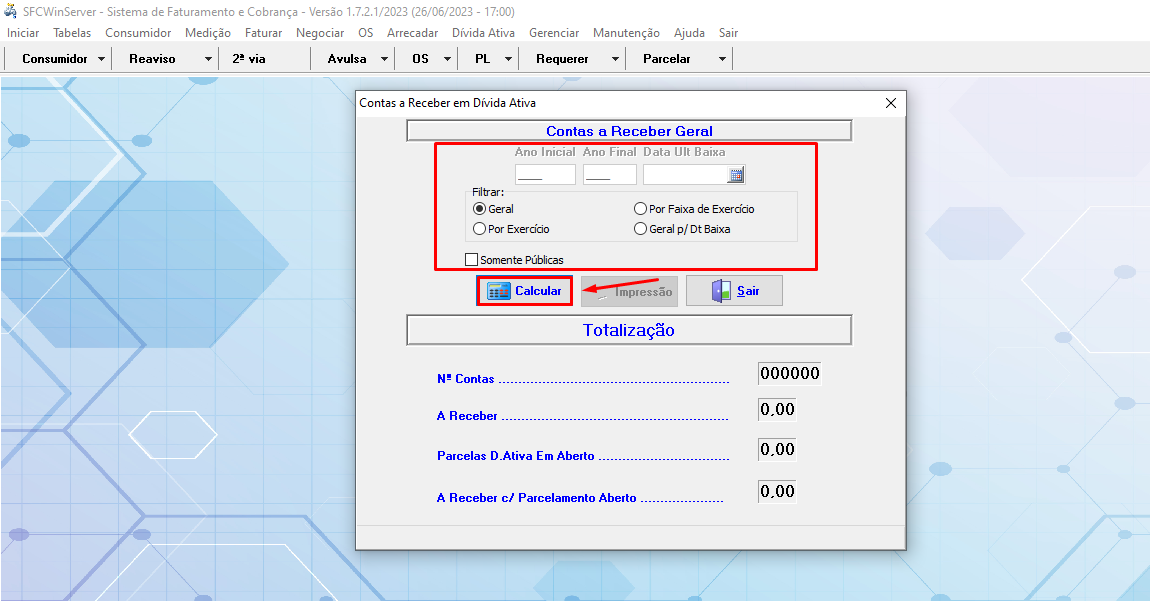Click the 2ª via toolbar button
This screenshot has height=601, width=1150.
pos(249,59)
